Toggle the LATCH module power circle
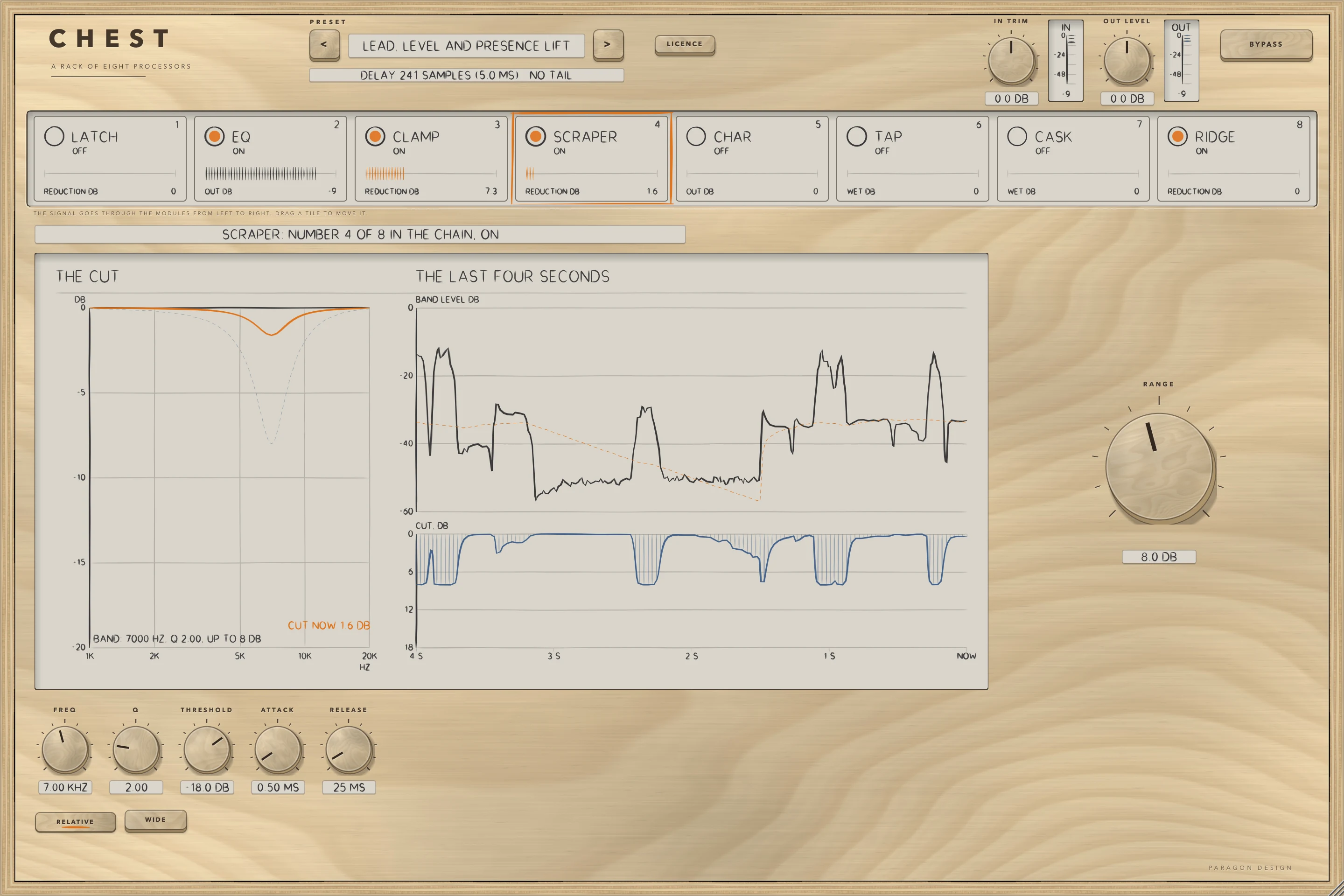 [54, 136]
